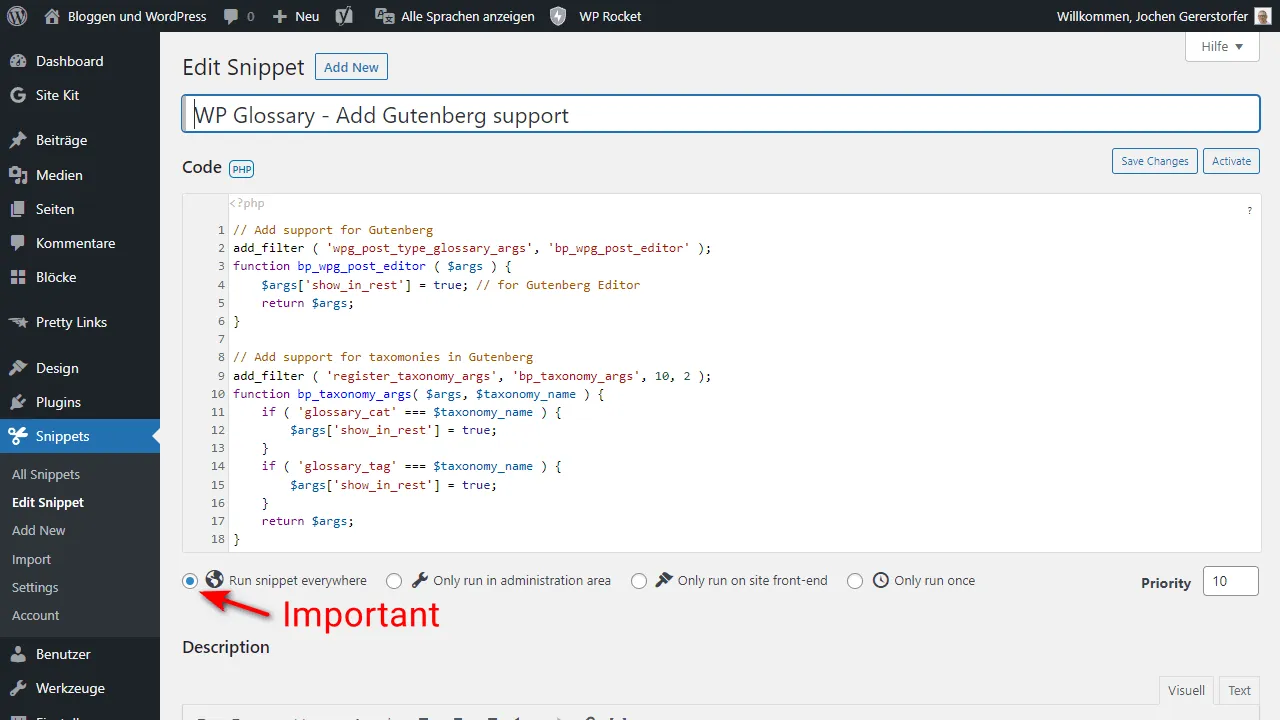Click the PHP badge next to Code
1280x720 pixels.
[x=241, y=168]
